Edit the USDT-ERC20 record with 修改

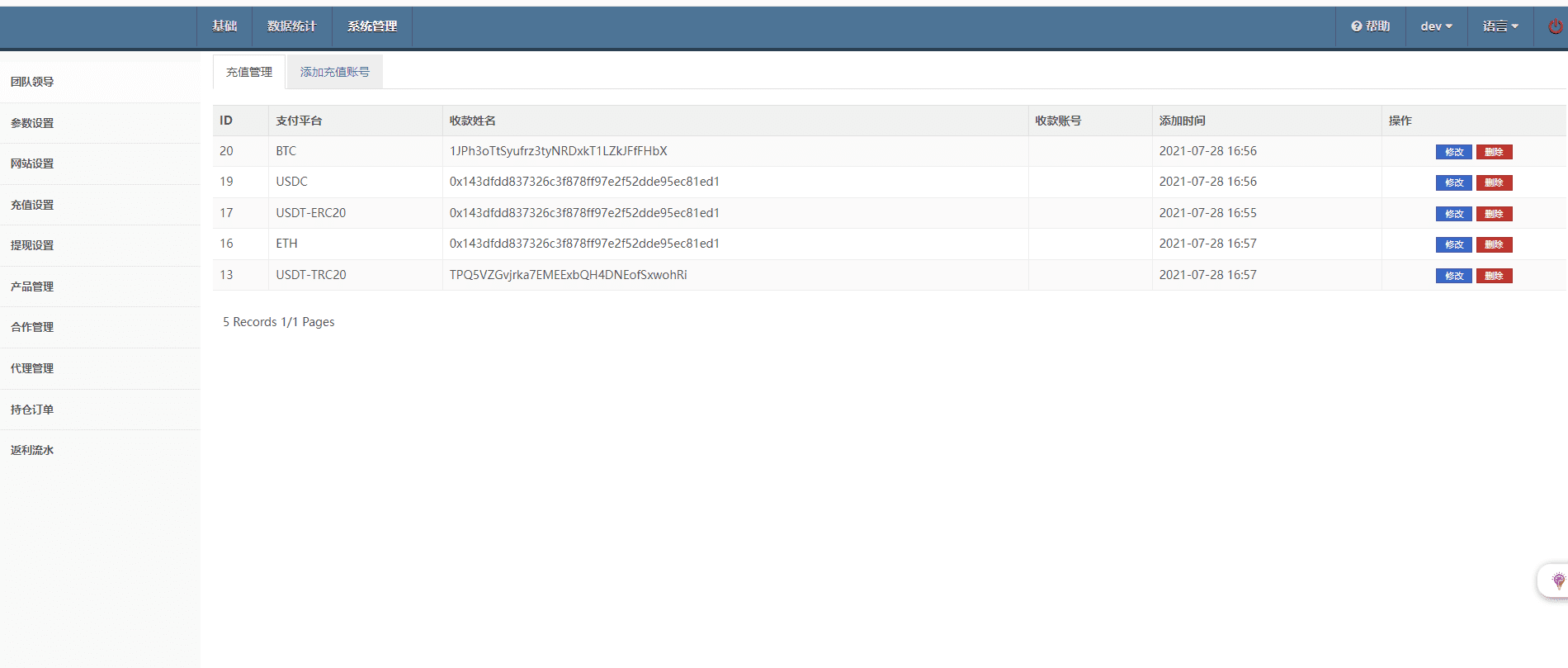point(1453,214)
